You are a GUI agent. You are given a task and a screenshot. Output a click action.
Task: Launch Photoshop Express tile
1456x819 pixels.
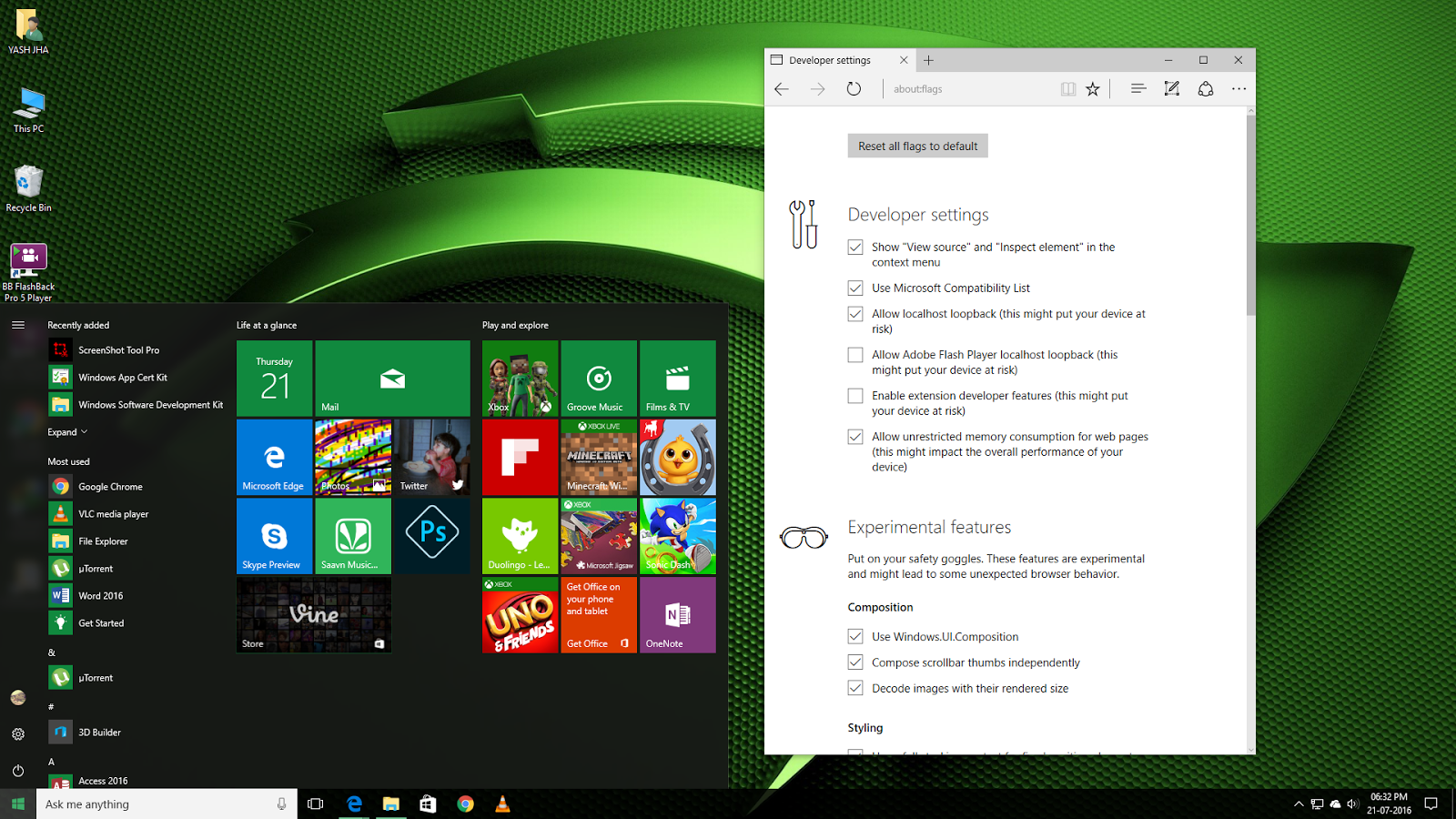[x=432, y=536]
